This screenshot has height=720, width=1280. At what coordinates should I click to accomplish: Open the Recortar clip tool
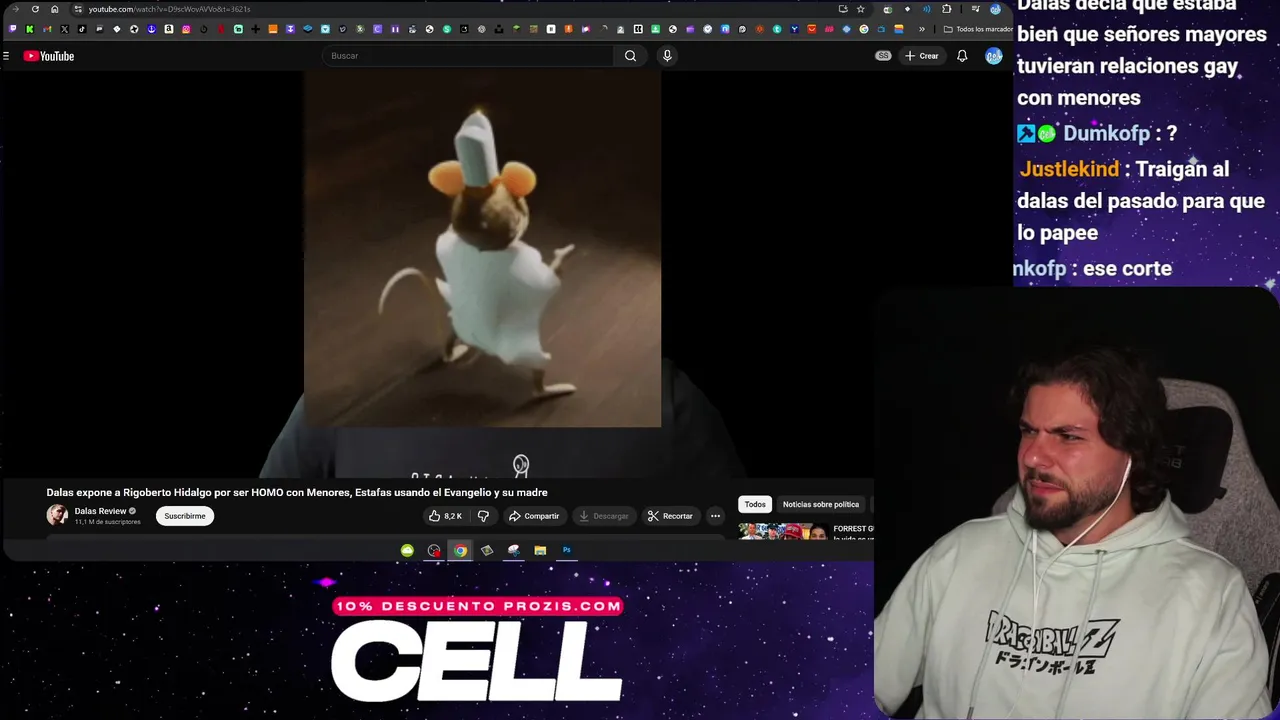[670, 516]
